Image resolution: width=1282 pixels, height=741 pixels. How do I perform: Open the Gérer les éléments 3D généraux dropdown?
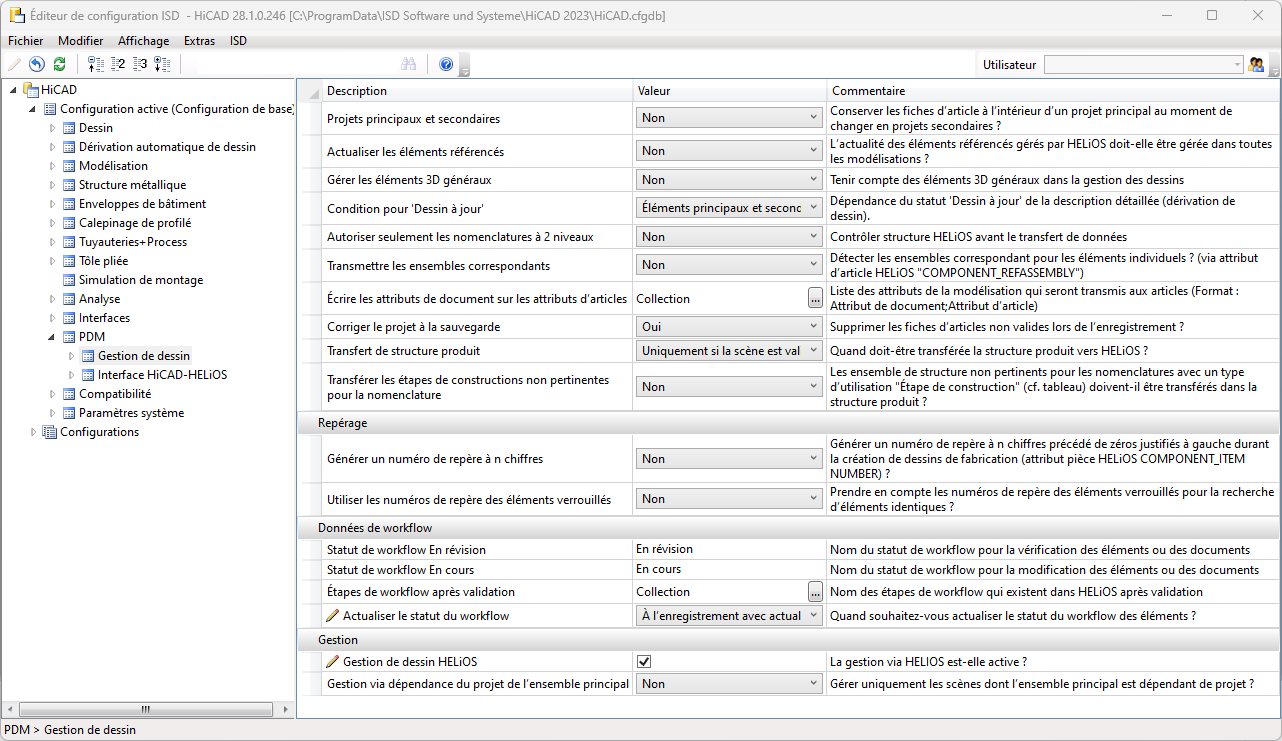(729, 180)
